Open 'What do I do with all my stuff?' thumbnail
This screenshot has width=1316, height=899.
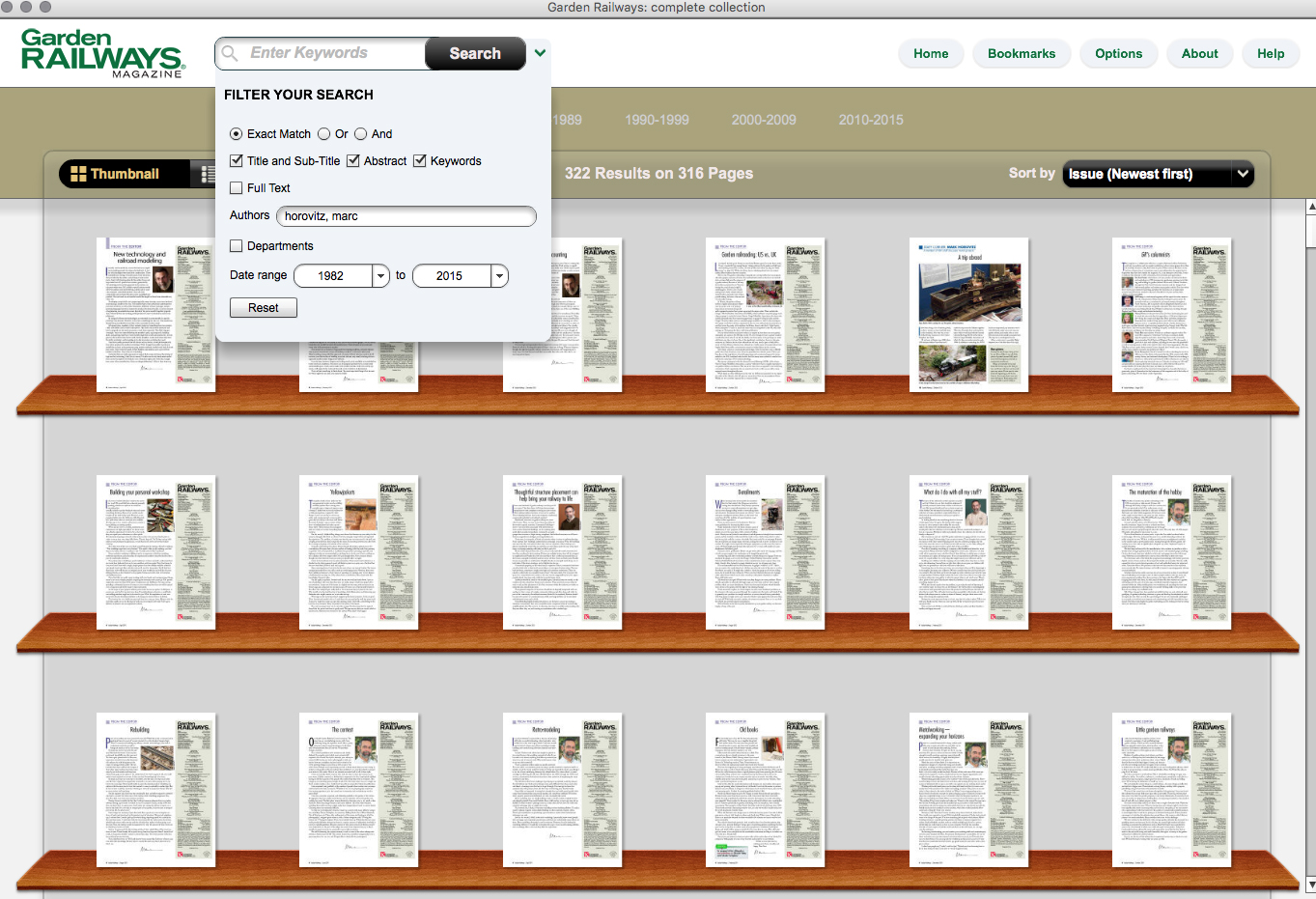tap(968, 552)
